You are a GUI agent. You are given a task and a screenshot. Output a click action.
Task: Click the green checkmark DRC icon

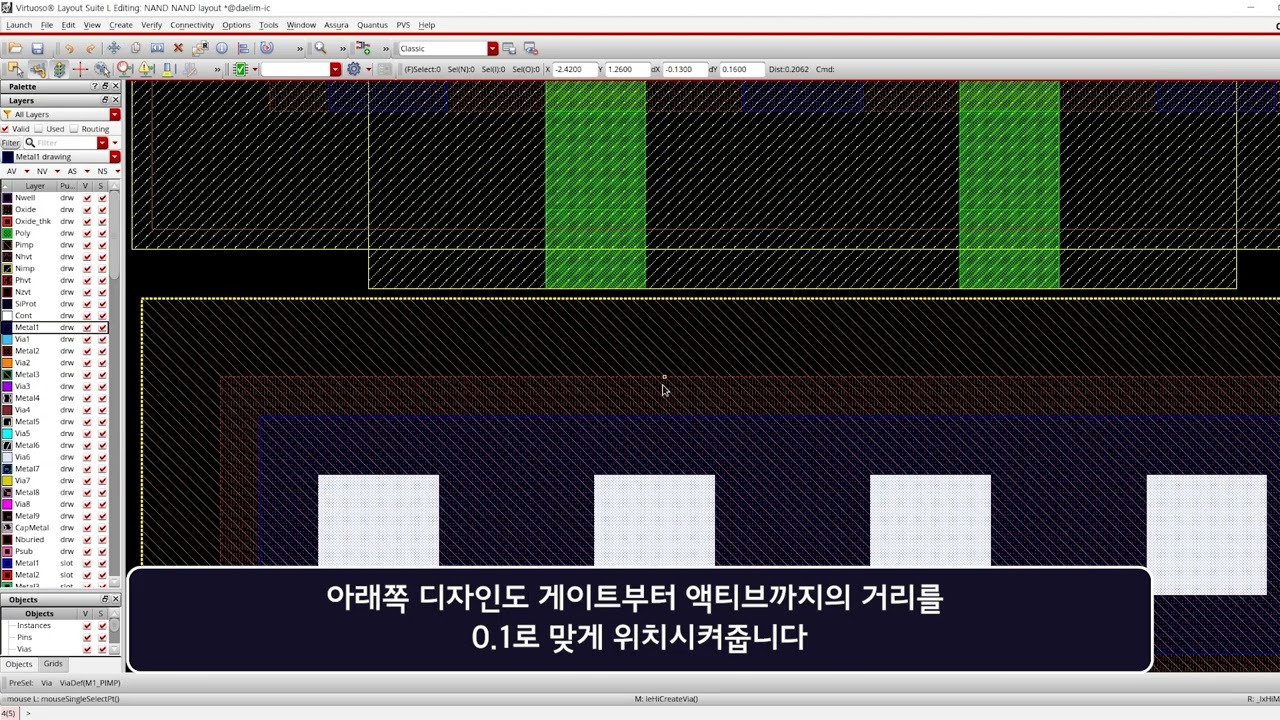pyautogui.click(x=240, y=69)
